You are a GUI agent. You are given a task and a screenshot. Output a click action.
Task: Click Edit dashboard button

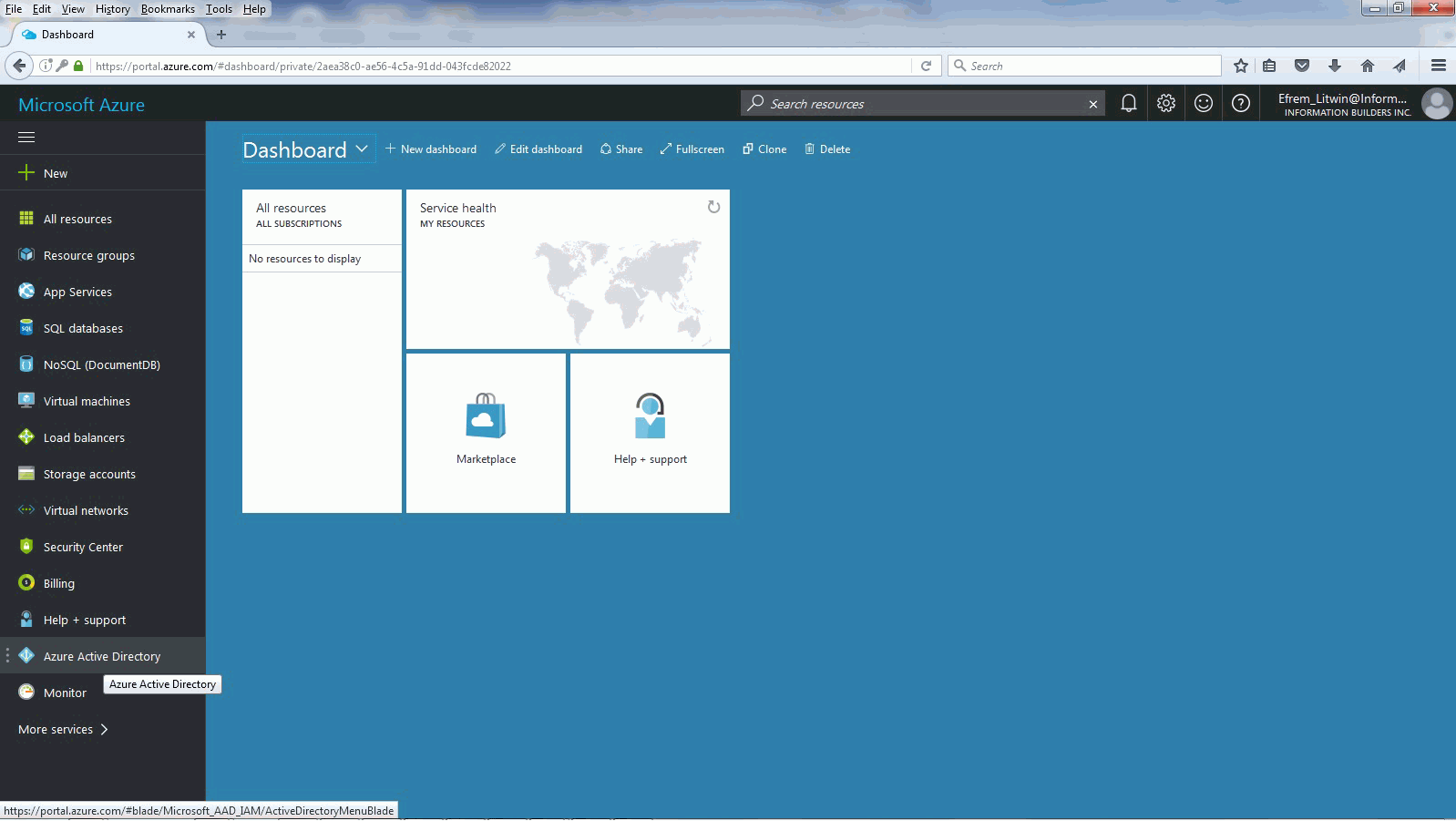click(x=538, y=149)
